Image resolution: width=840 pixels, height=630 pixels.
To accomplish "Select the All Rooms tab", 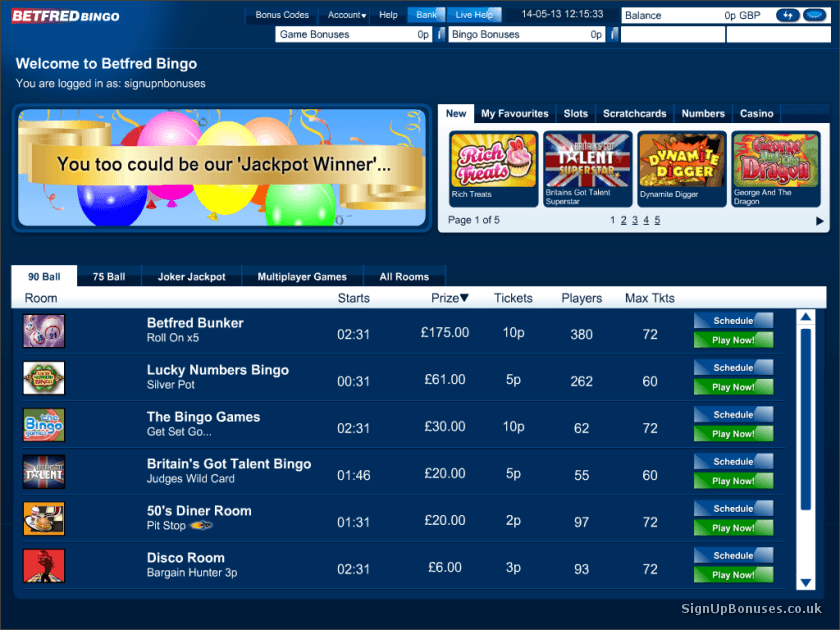I will point(404,276).
